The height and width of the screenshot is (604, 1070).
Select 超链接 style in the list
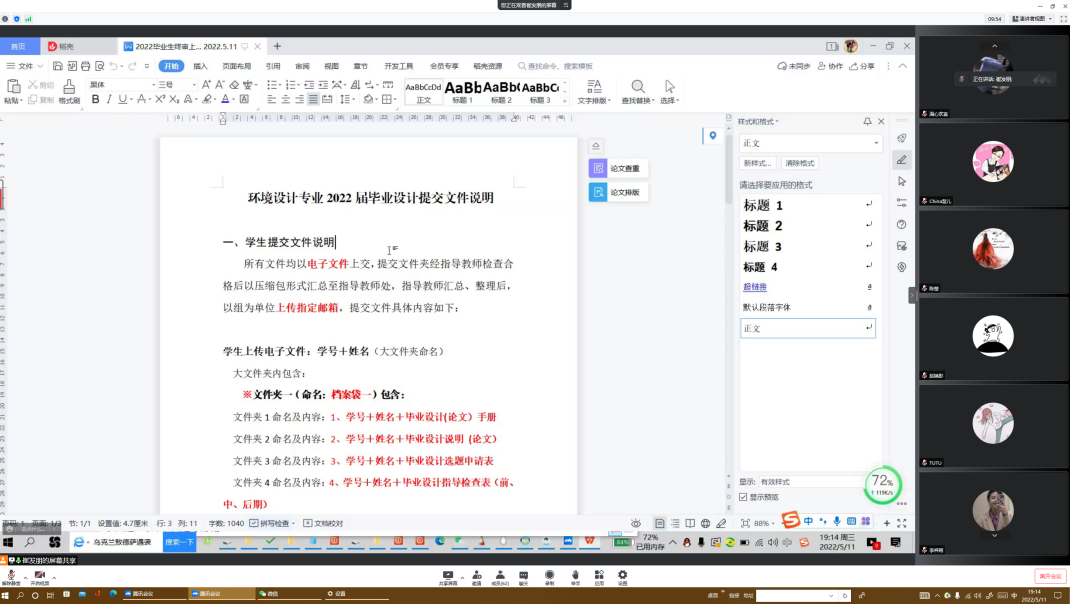(x=808, y=287)
